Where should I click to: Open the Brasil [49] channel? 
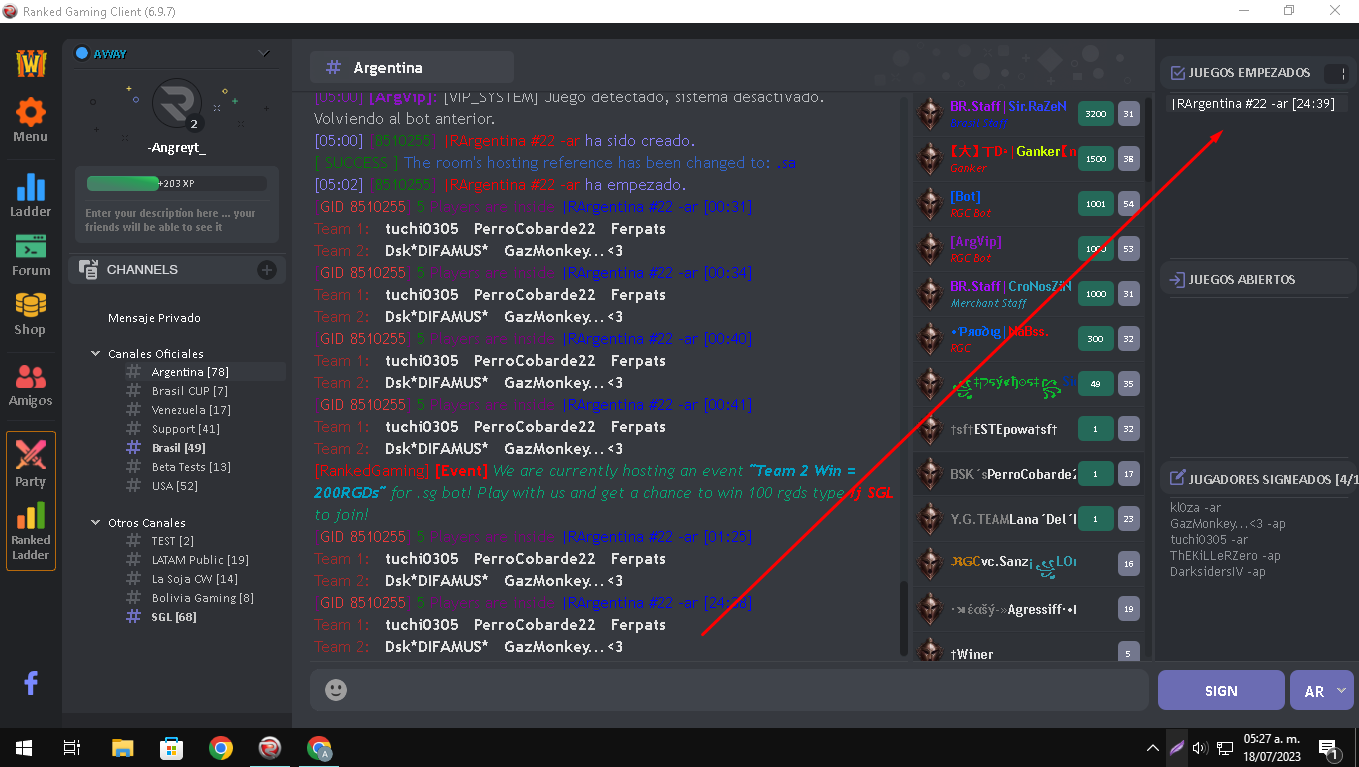tap(178, 448)
